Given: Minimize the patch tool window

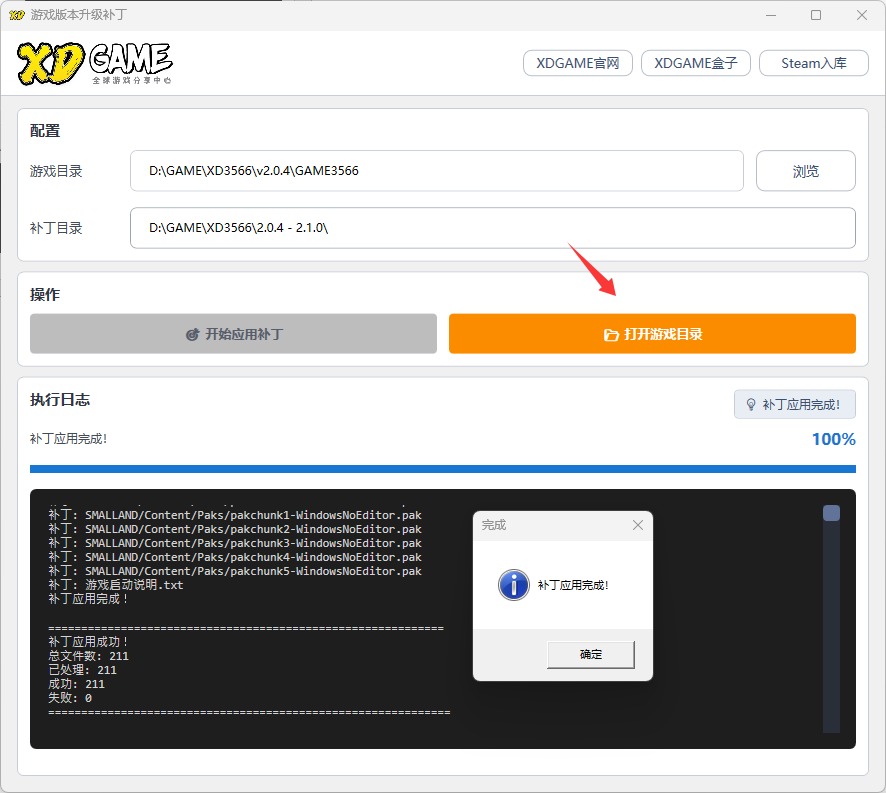Looking at the screenshot, I should click(x=770, y=15).
